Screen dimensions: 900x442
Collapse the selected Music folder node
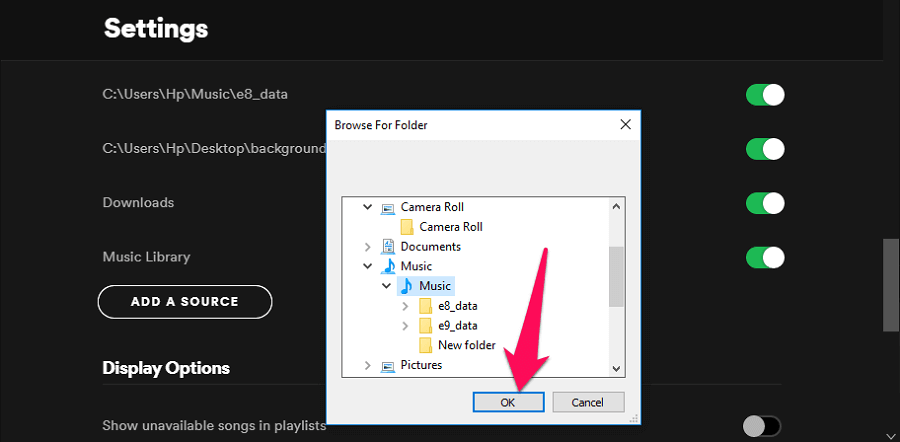tap(386, 286)
